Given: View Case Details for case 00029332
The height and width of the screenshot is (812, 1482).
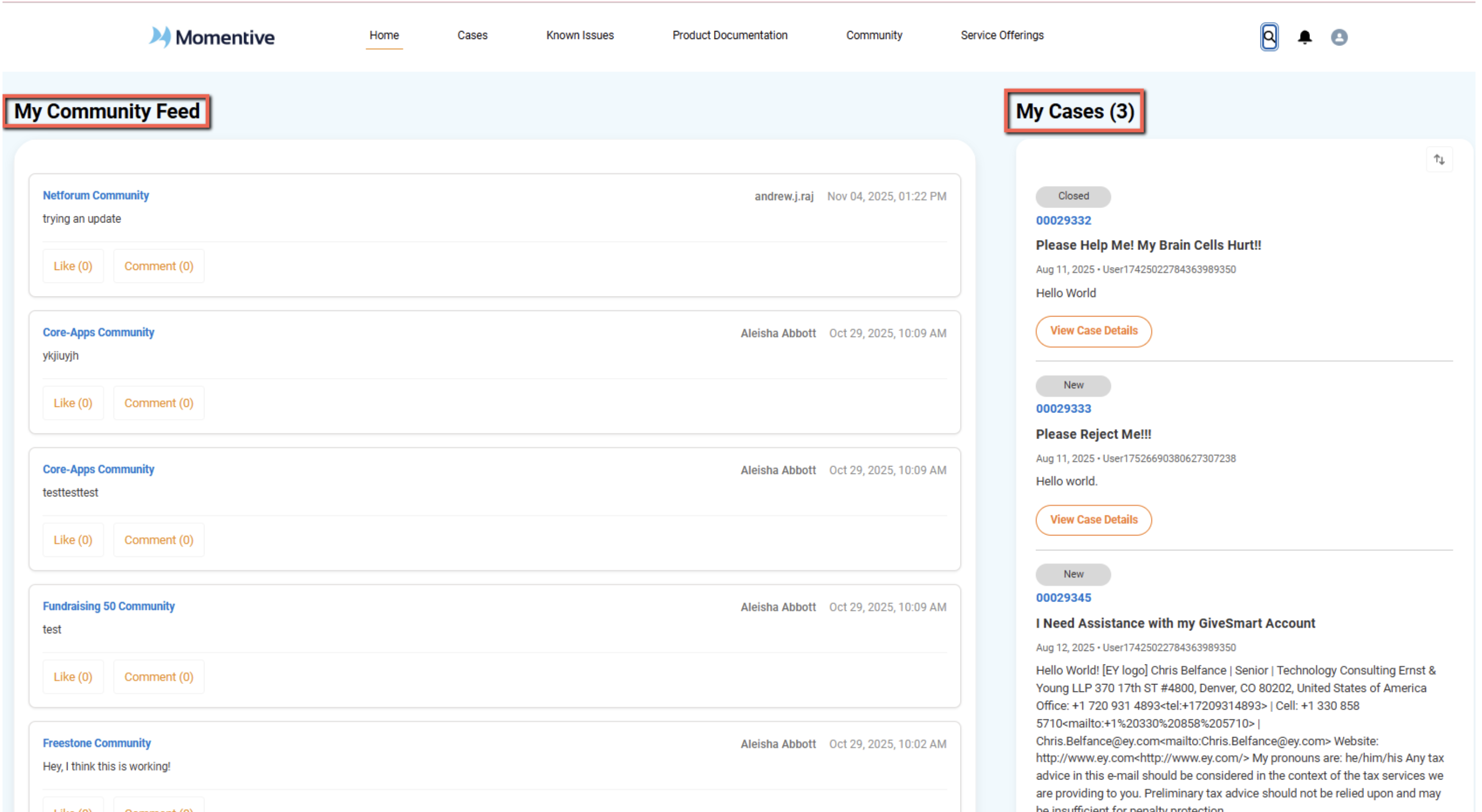Looking at the screenshot, I should [1093, 331].
